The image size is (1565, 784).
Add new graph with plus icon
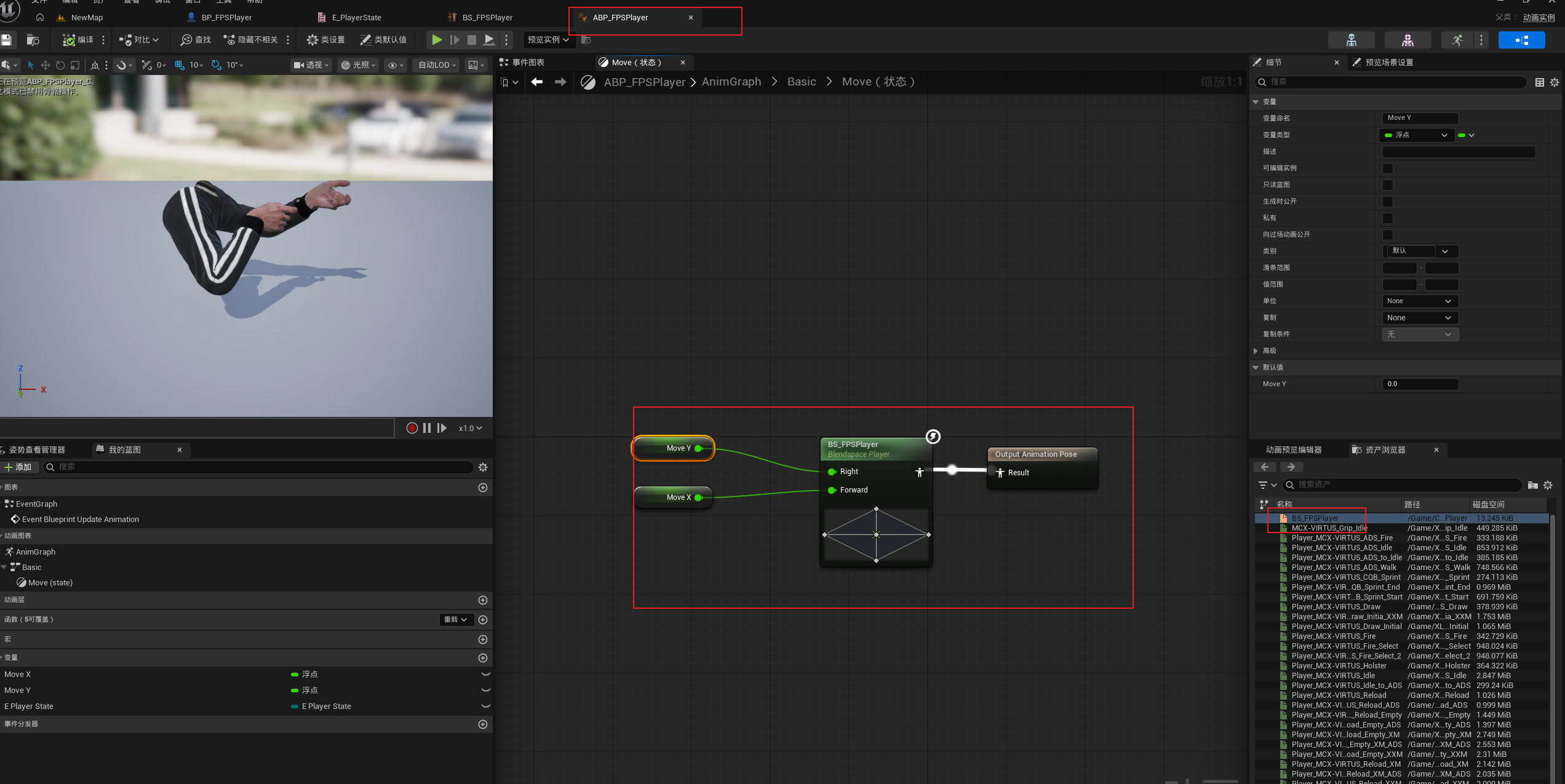pyautogui.click(x=483, y=488)
